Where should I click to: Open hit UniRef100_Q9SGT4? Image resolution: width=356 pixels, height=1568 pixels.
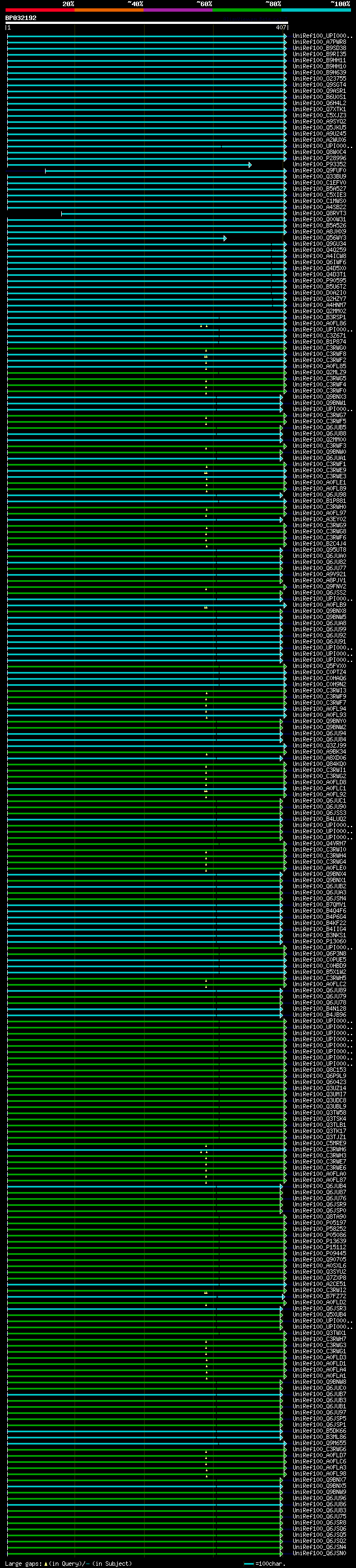tap(319, 85)
